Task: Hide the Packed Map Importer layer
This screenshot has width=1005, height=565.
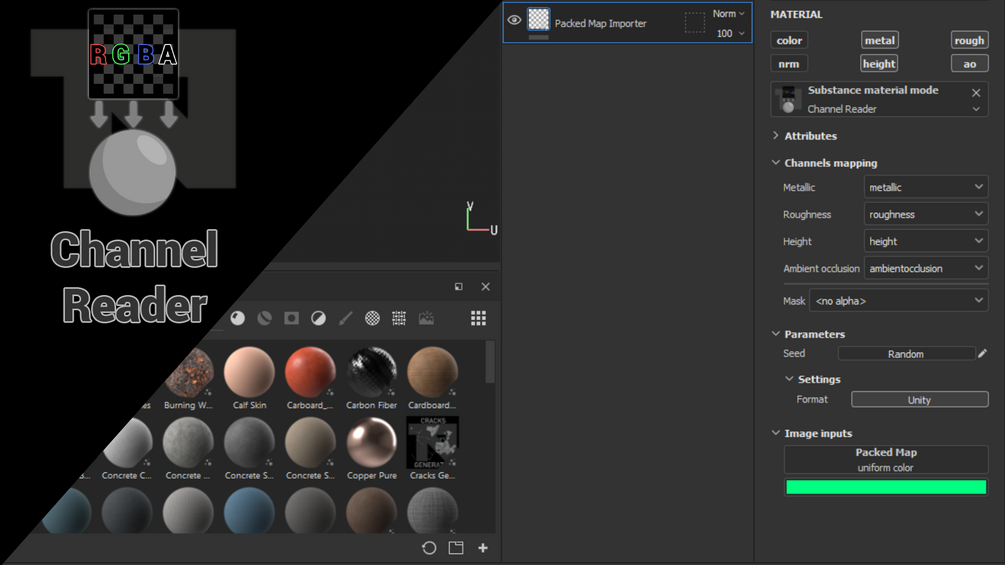Action: click(x=514, y=20)
